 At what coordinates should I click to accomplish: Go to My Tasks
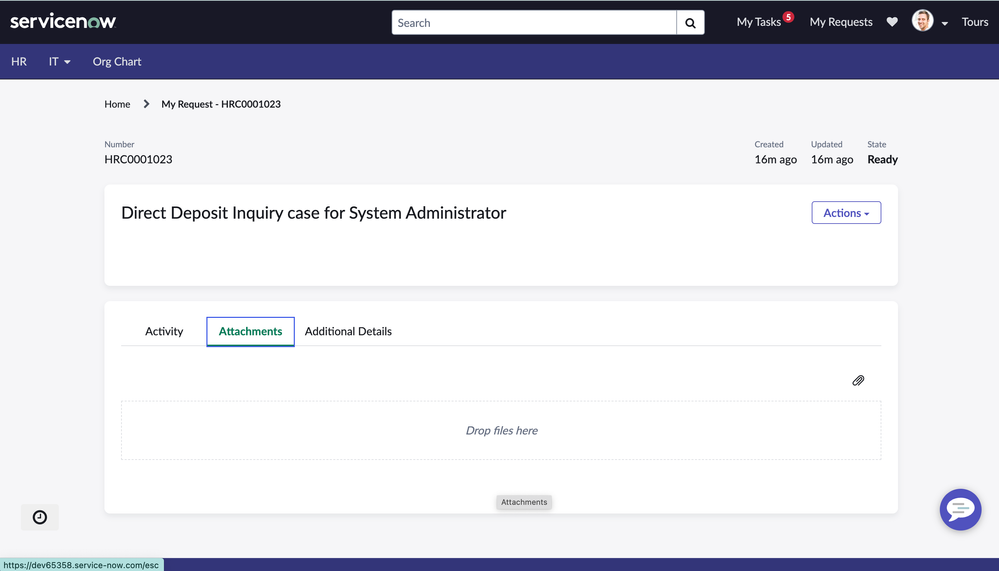tap(758, 22)
